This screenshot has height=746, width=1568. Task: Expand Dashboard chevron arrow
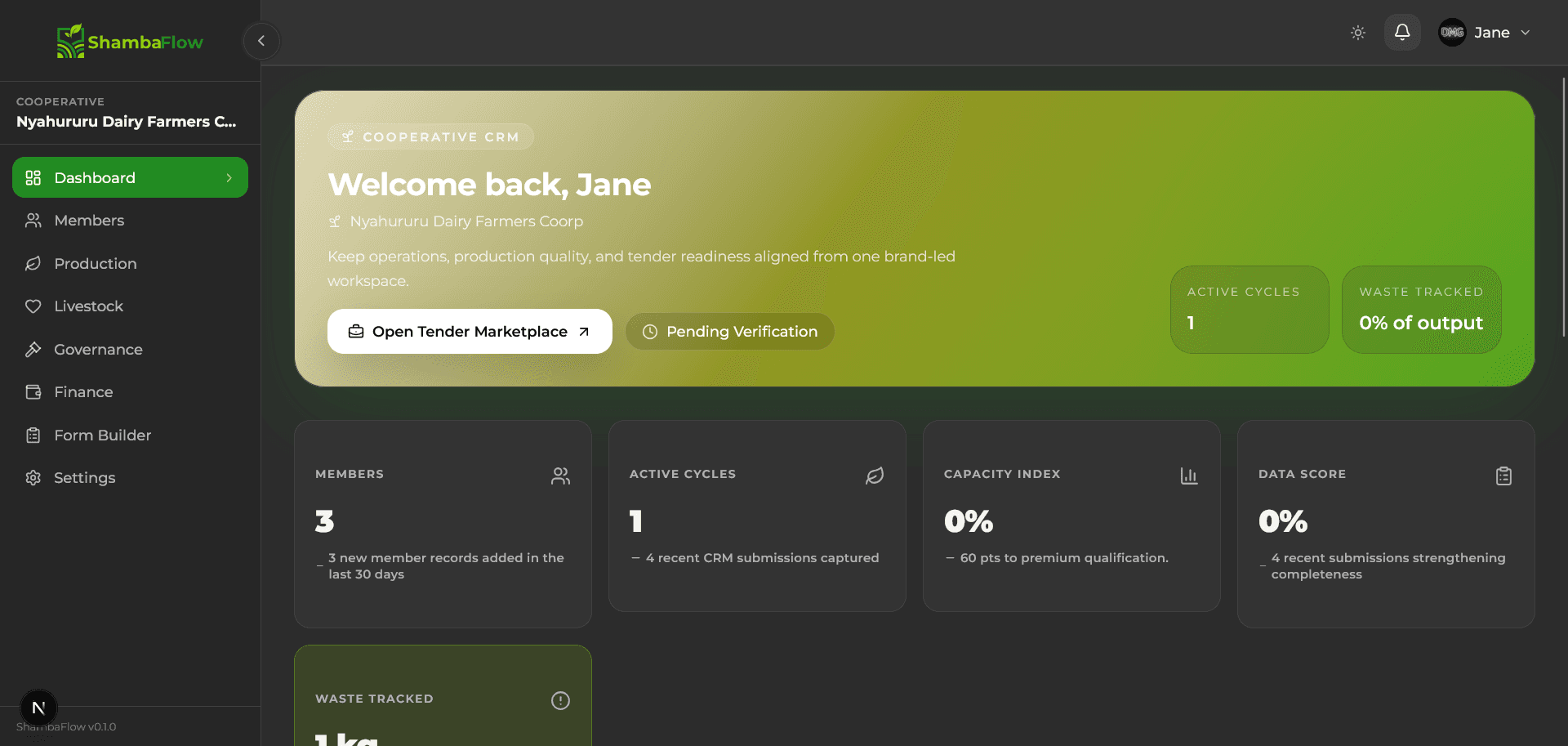pyautogui.click(x=229, y=177)
